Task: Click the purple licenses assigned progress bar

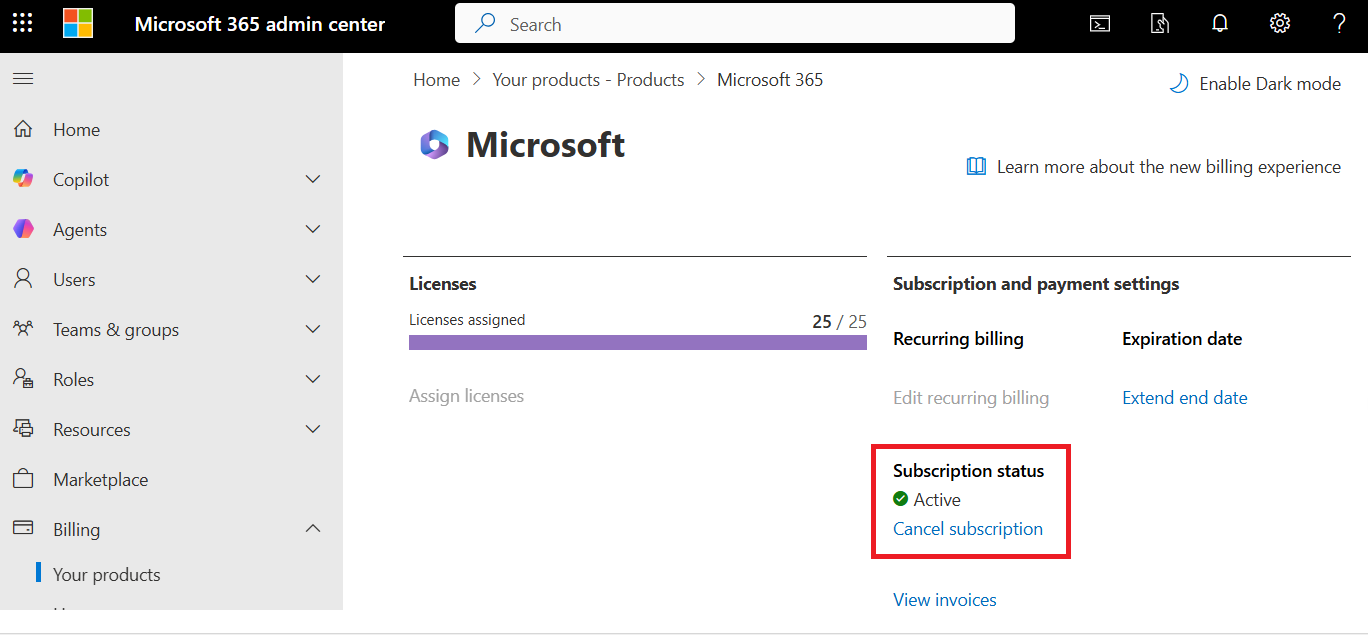Action: pyautogui.click(x=638, y=342)
